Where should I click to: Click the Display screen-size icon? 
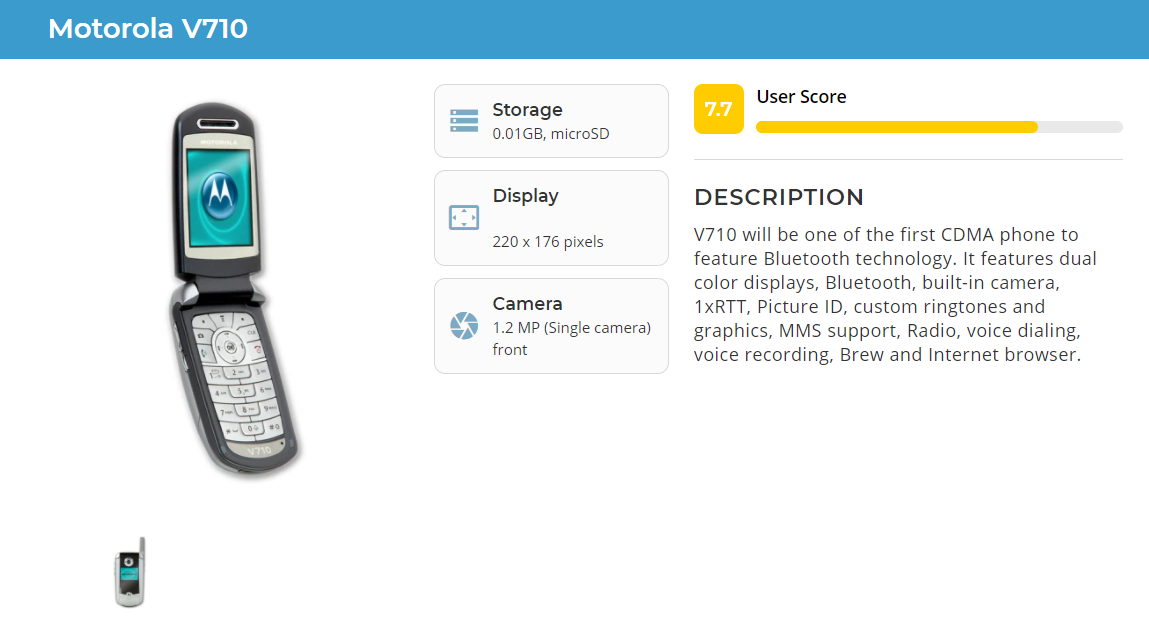(464, 218)
